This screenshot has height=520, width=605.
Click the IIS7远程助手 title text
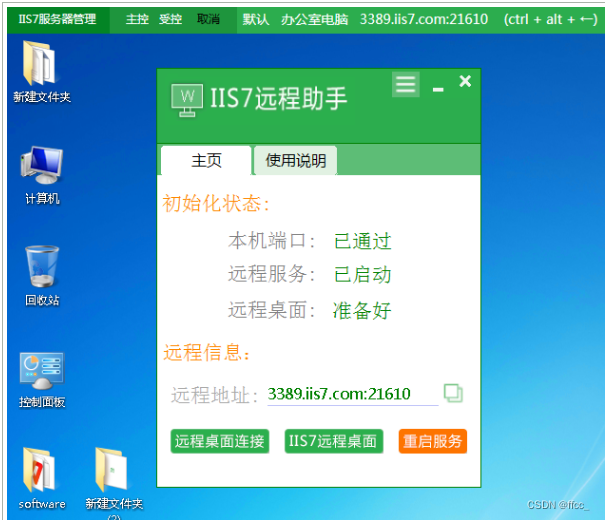tap(279, 98)
